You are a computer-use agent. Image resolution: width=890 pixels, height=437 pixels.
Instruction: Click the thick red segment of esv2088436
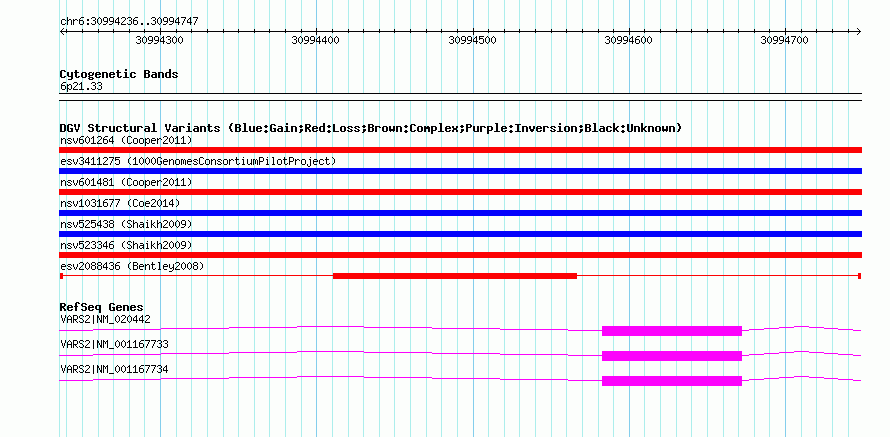(x=455, y=276)
